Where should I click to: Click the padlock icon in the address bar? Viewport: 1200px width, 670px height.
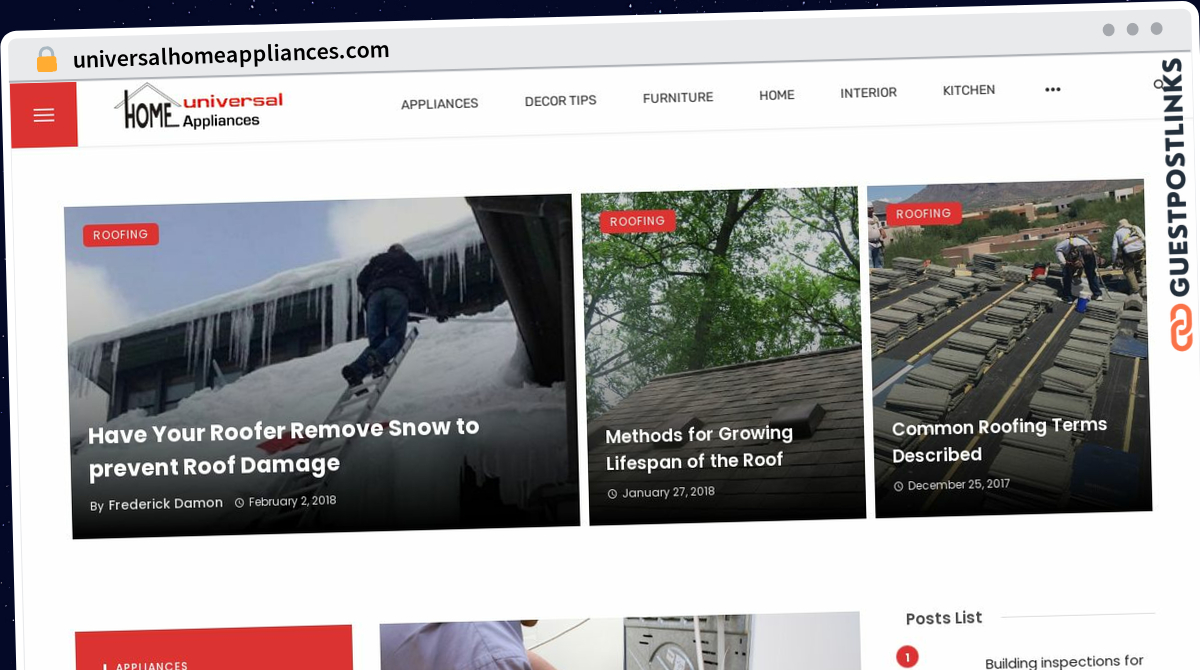(x=47, y=60)
